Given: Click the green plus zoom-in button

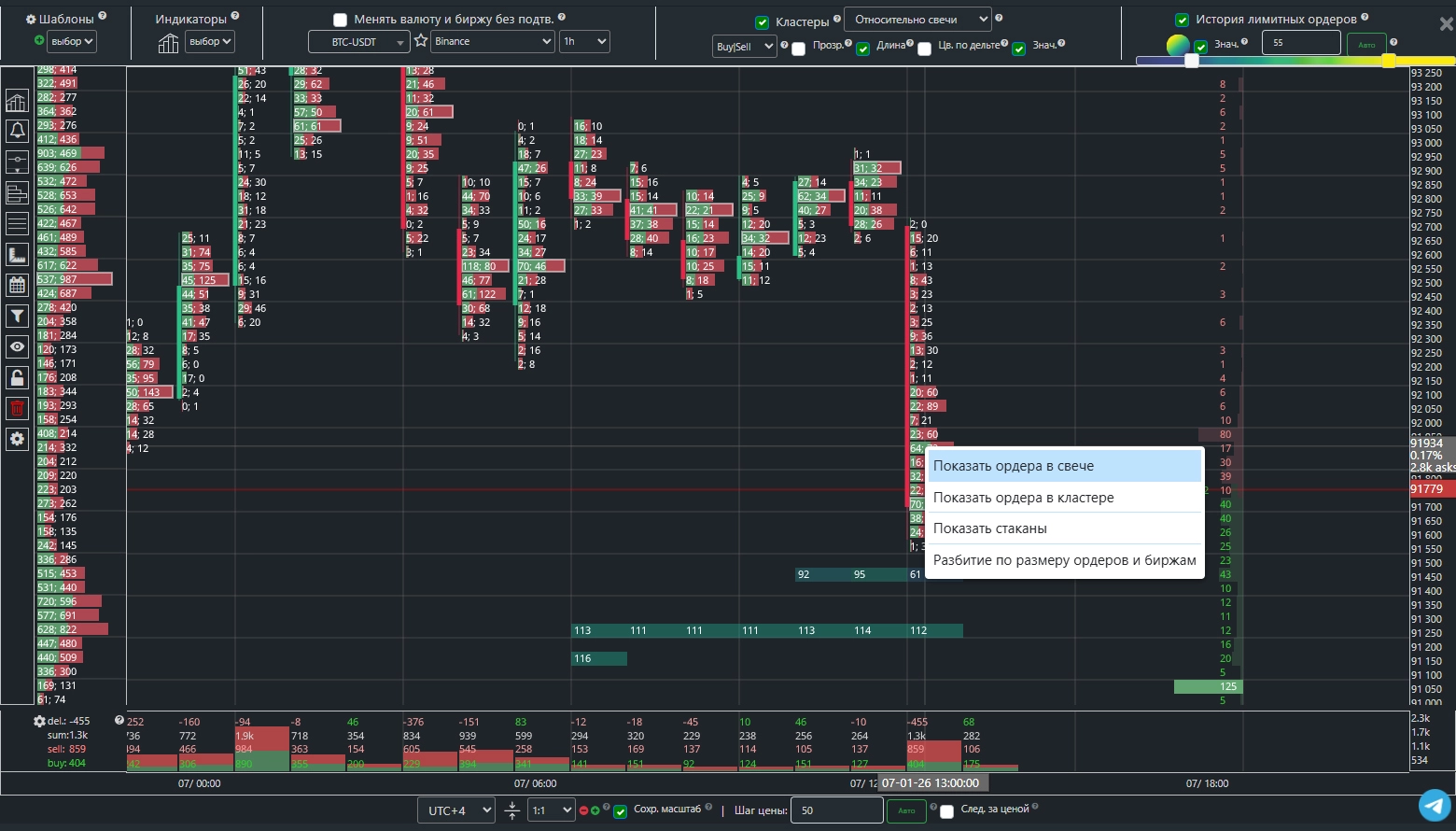Looking at the screenshot, I should 595,810.
